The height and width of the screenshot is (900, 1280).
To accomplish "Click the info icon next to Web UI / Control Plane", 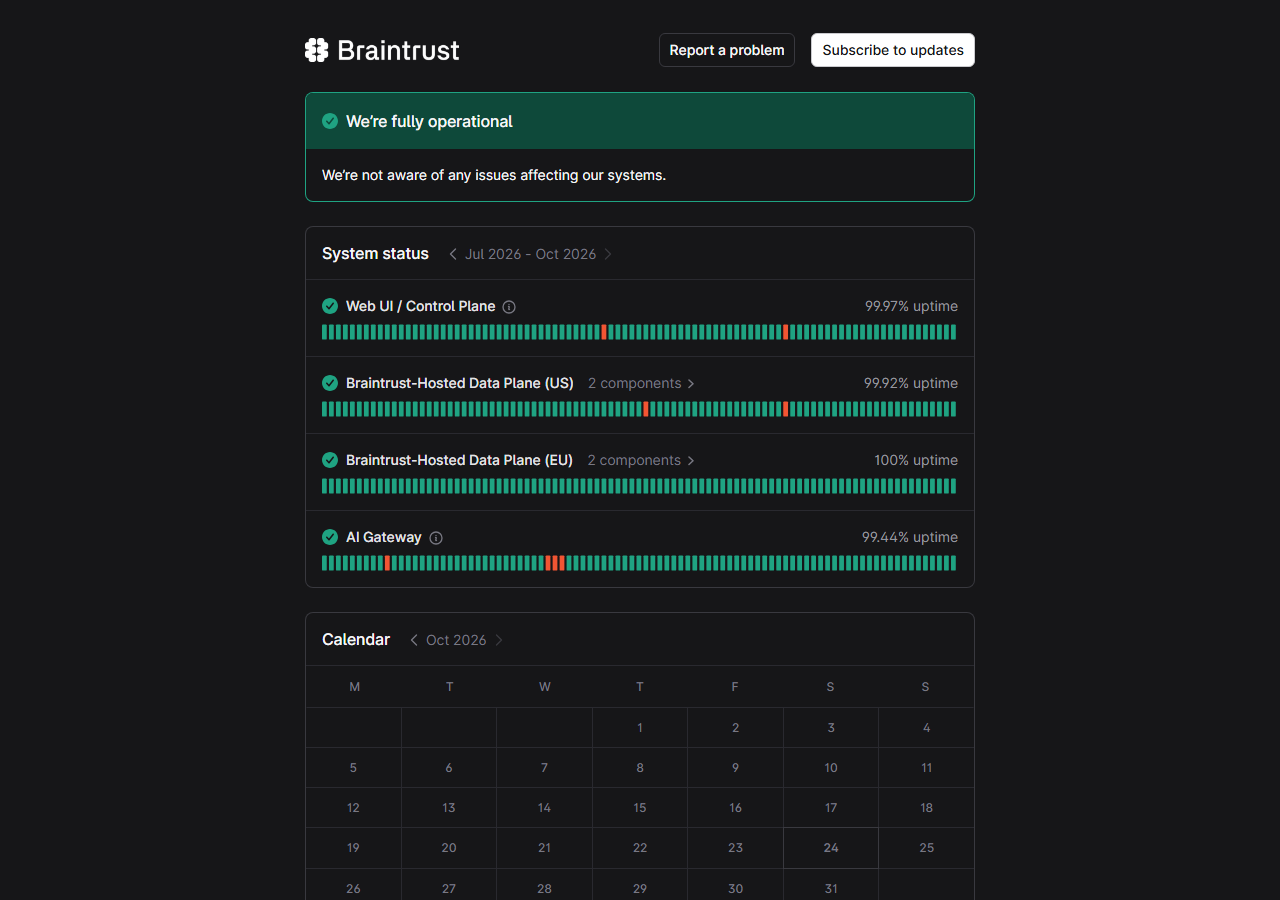I will click(509, 307).
